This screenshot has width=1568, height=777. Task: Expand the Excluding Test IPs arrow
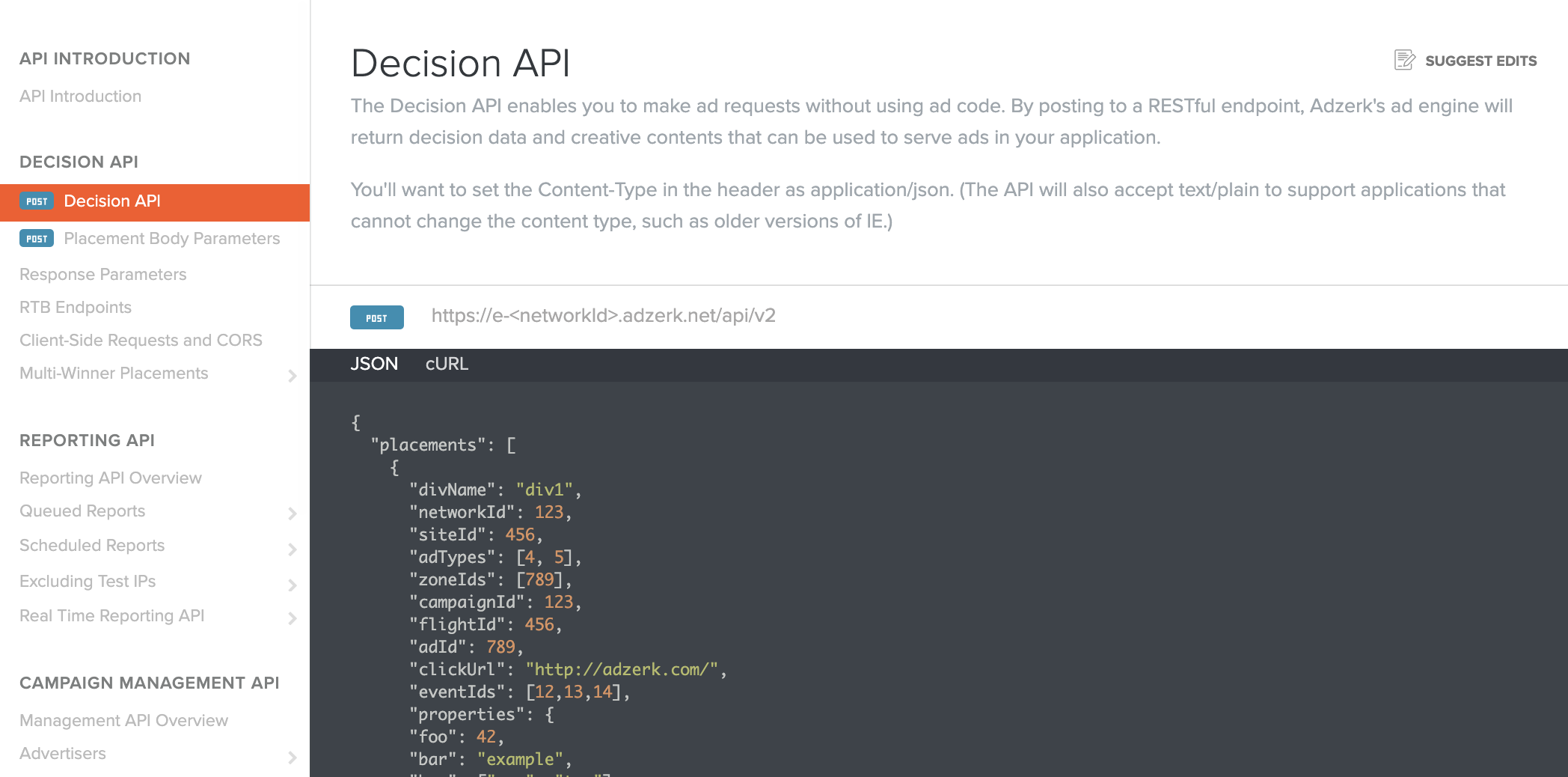tap(293, 585)
